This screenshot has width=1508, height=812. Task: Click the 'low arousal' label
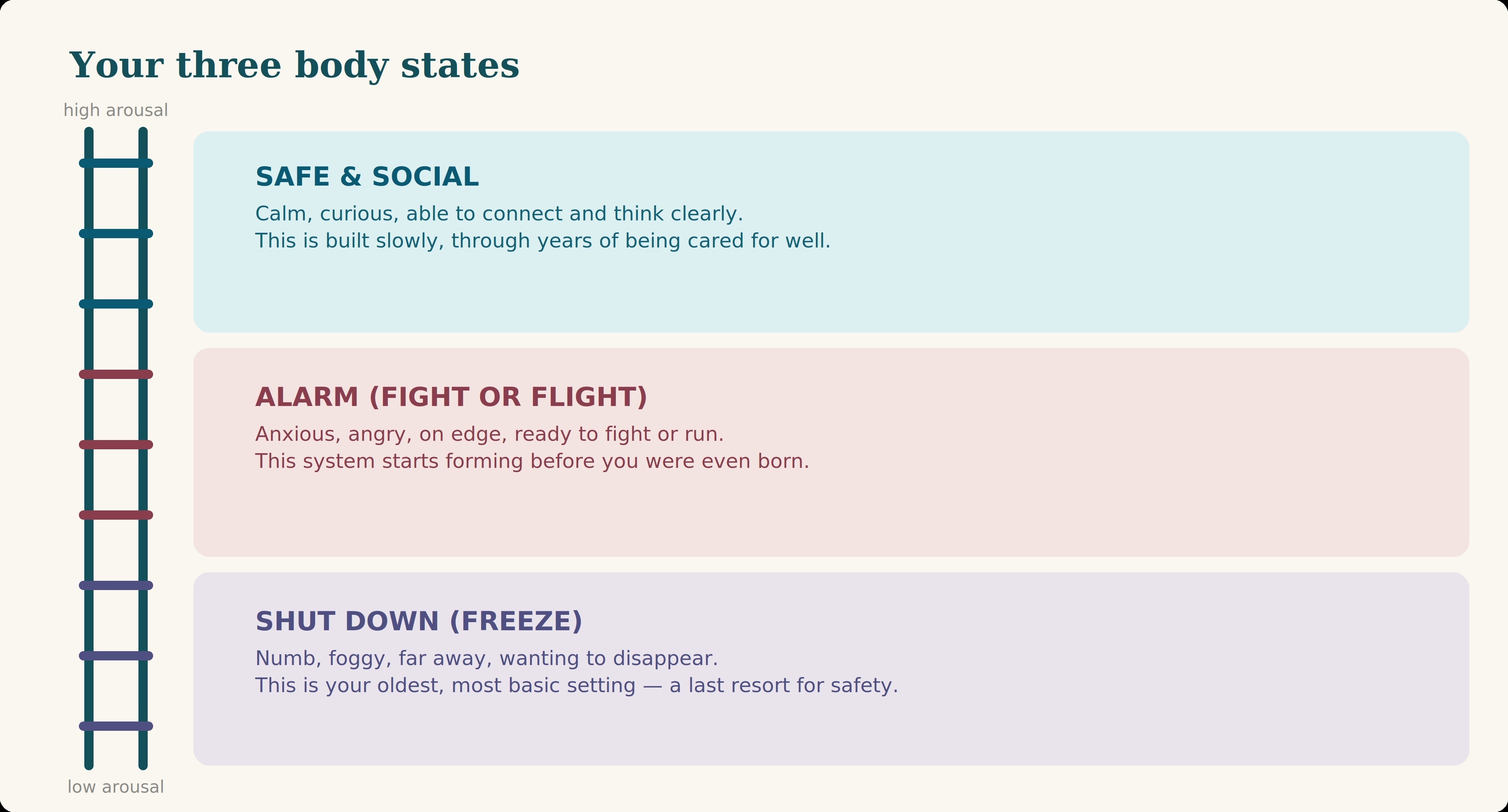116,787
